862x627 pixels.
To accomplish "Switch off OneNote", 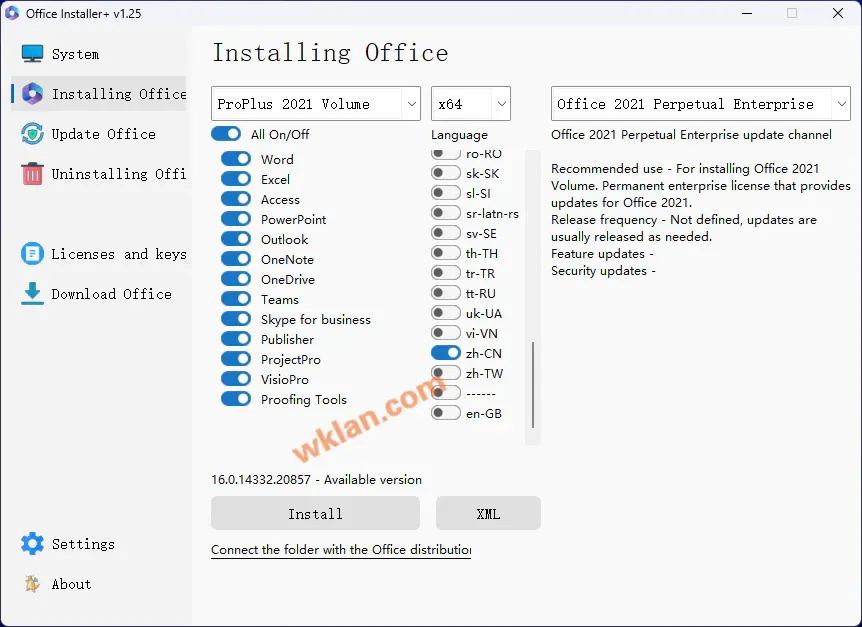I will [x=236, y=259].
